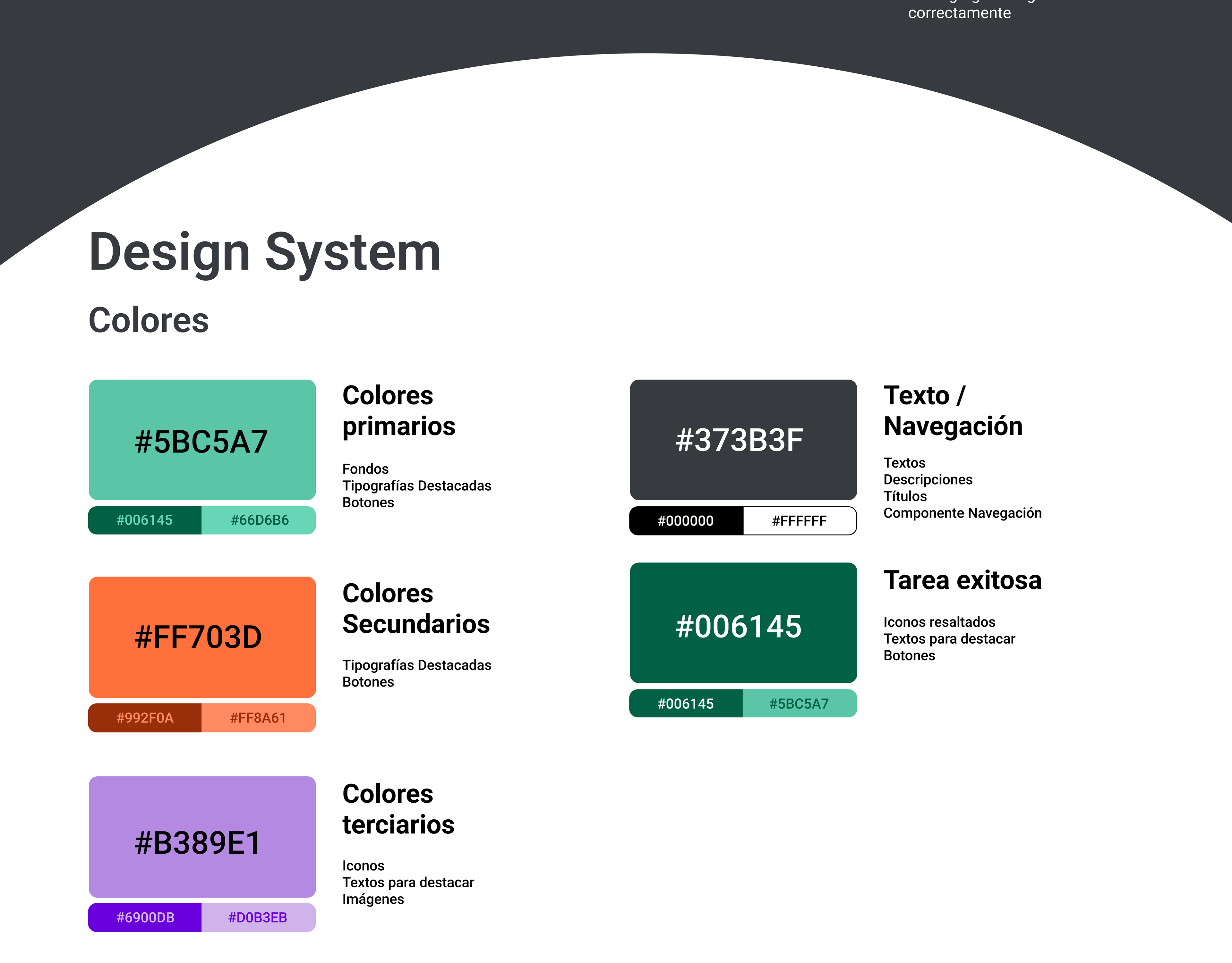Click the dark gray #373B3F swatch
1232x963 pixels.
tap(743, 440)
